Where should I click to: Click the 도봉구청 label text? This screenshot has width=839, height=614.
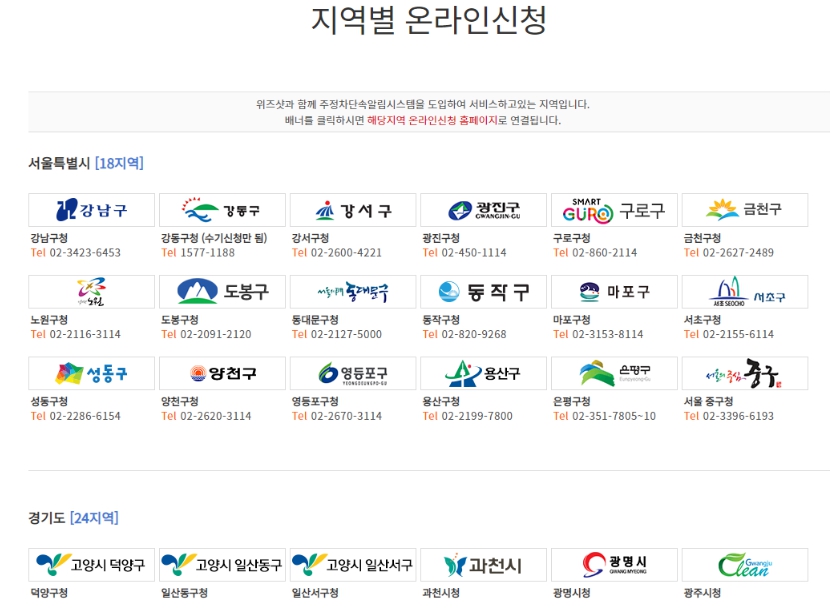[x=180, y=320]
